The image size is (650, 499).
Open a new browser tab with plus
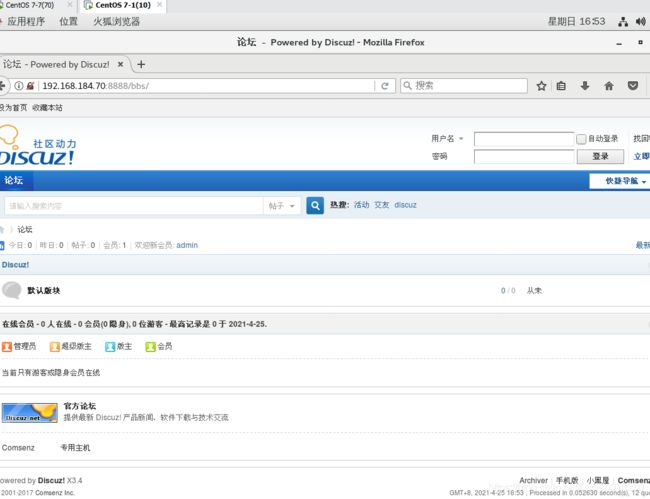click(x=141, y=64)
